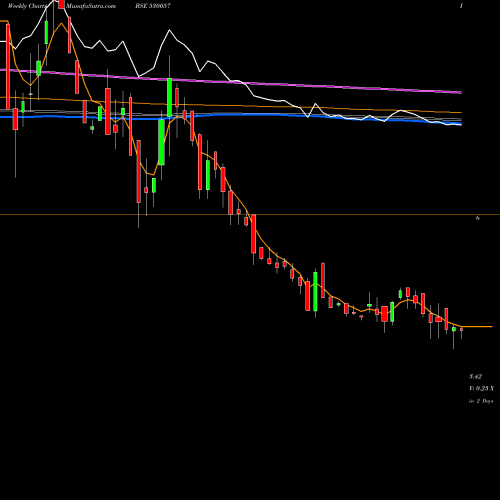Screen dimensions: 500x500
Task: Click the "Weekly Charts" title text
Action: point(27,6)
